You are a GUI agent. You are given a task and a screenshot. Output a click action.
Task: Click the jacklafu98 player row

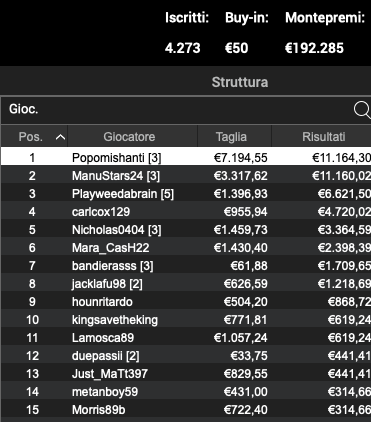point(186,283)
